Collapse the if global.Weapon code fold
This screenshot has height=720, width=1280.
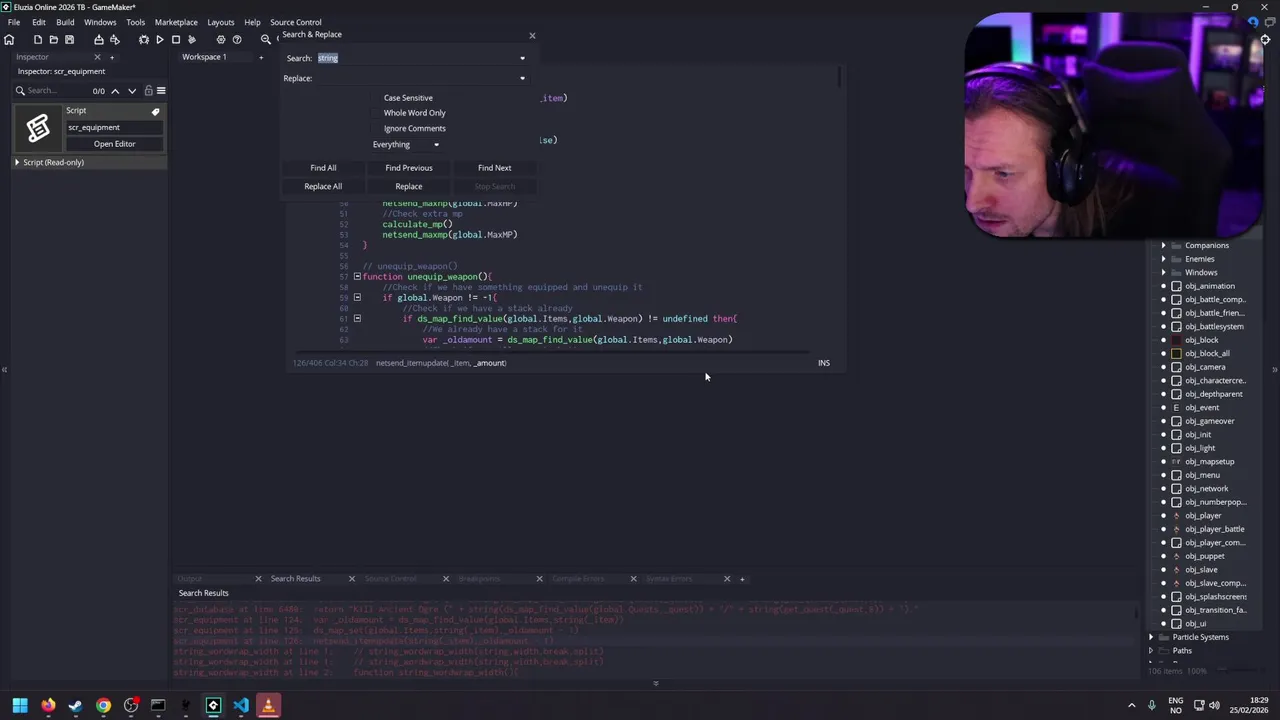pyautogui.click(x=357, y=297)
